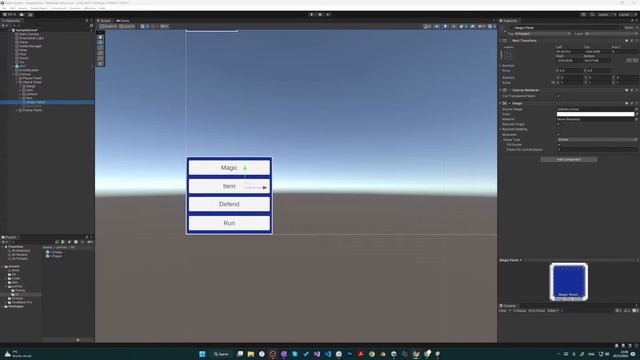Open the Local/Global handle rotation dropdown
This screenshot has height=360, width=640.
point(127,27)
